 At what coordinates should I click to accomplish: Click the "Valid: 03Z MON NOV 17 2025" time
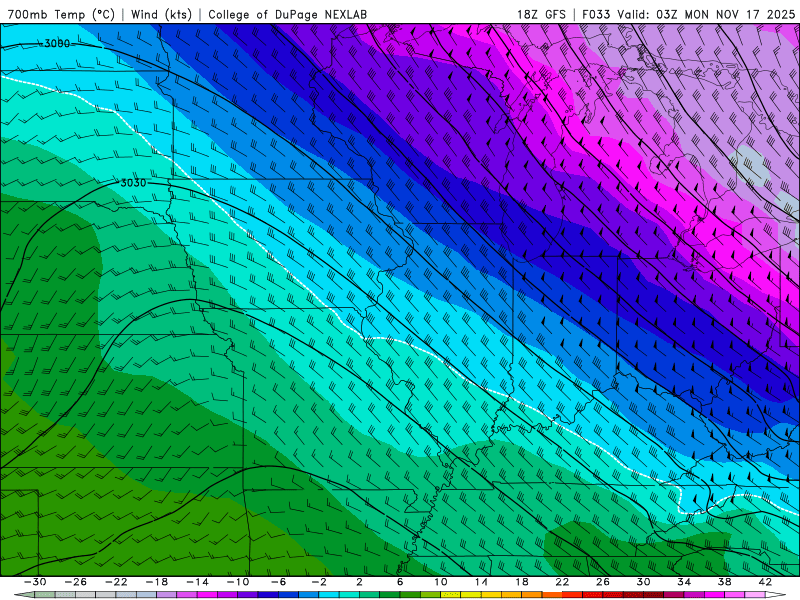pos(706,14)
